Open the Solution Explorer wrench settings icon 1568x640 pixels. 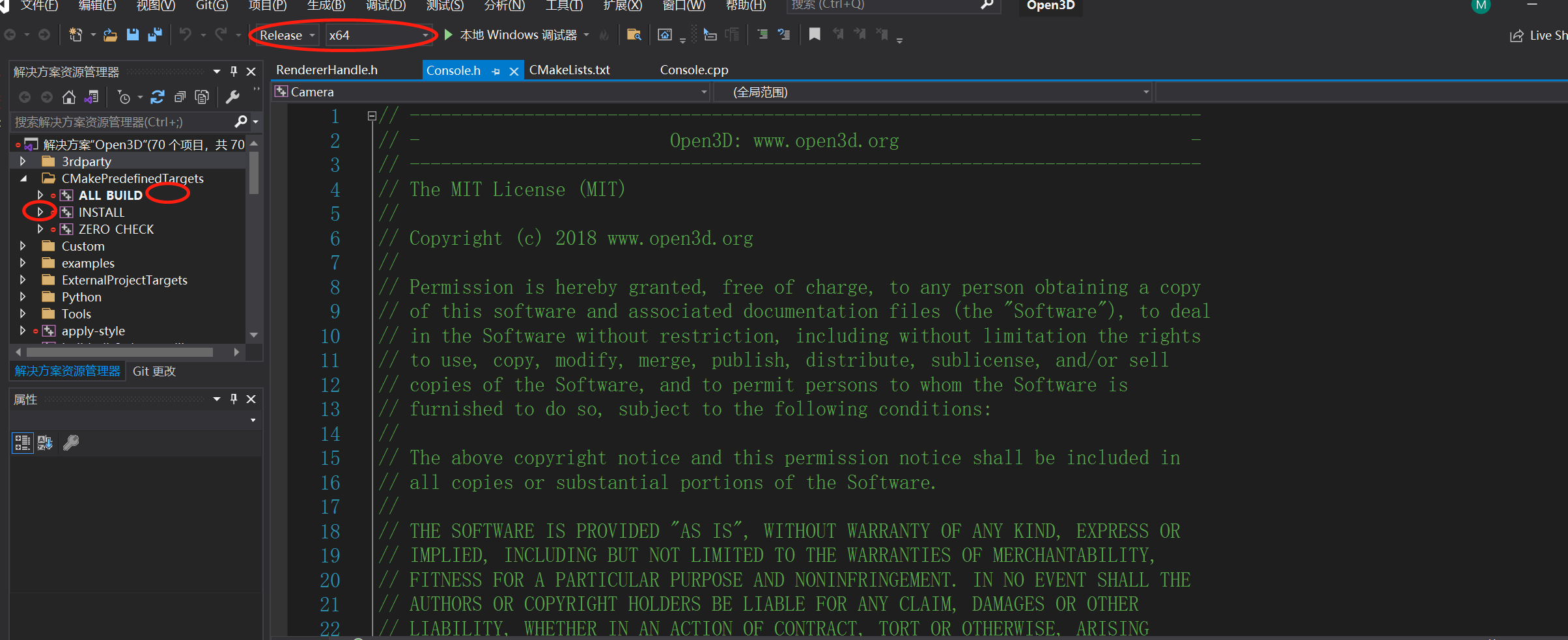232,96
